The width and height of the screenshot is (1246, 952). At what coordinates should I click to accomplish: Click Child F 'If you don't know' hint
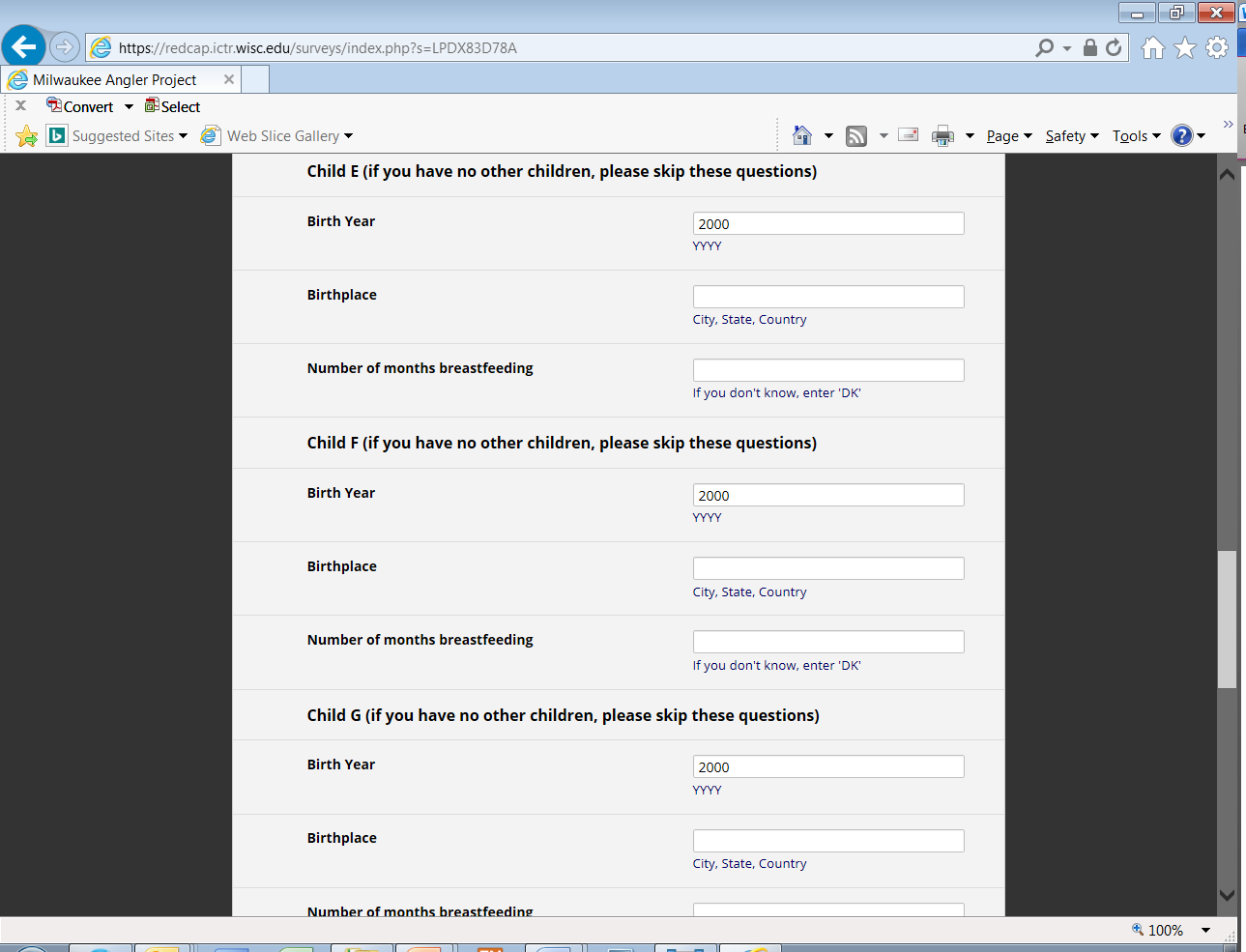coord(776,665)
